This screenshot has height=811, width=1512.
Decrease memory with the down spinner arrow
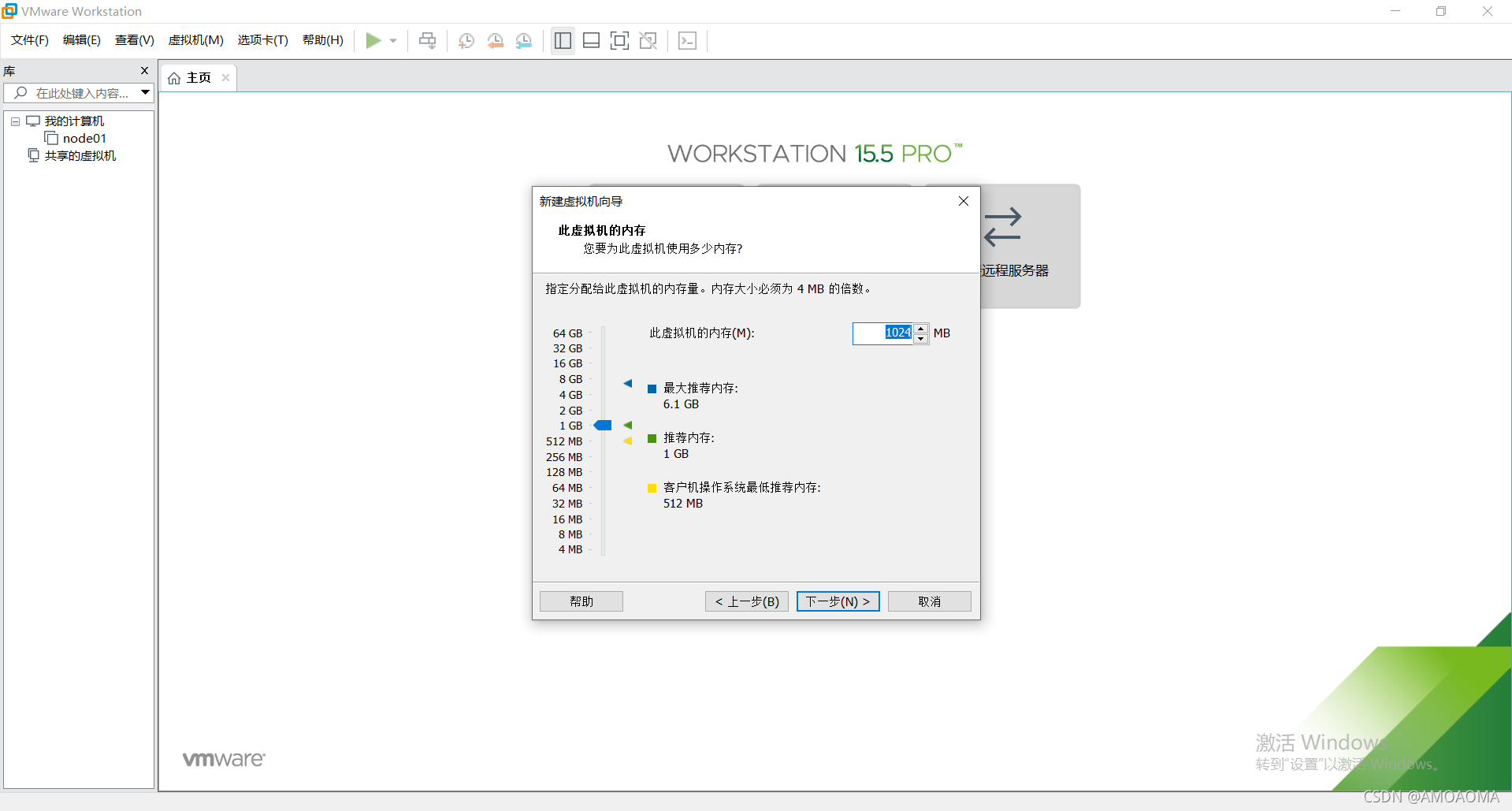coord(921,339)
